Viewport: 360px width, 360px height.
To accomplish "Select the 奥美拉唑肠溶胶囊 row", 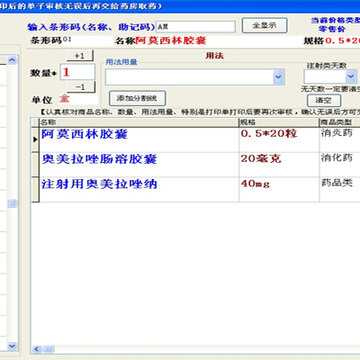I will point(195,165).
